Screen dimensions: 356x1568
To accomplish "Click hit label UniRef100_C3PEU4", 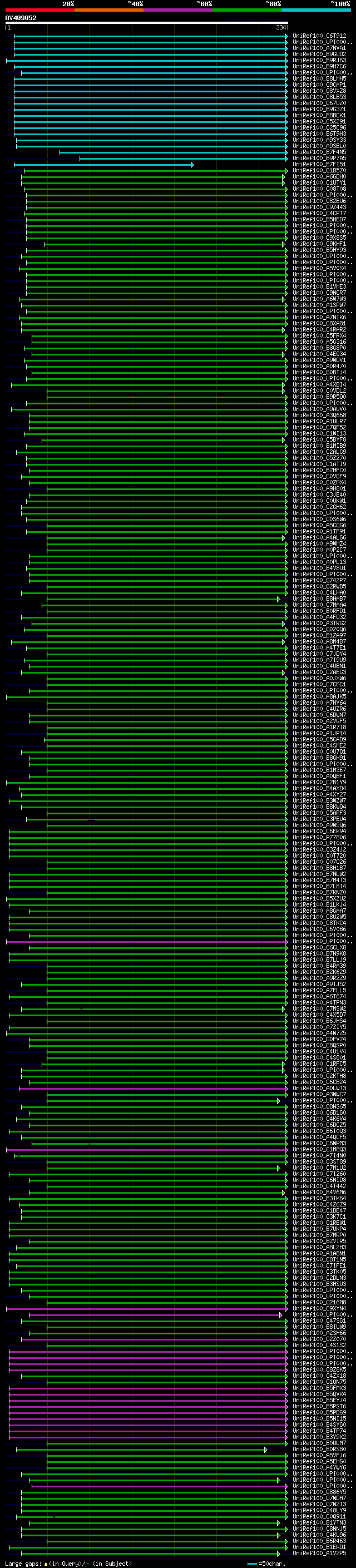I will (x=319, y=819).
